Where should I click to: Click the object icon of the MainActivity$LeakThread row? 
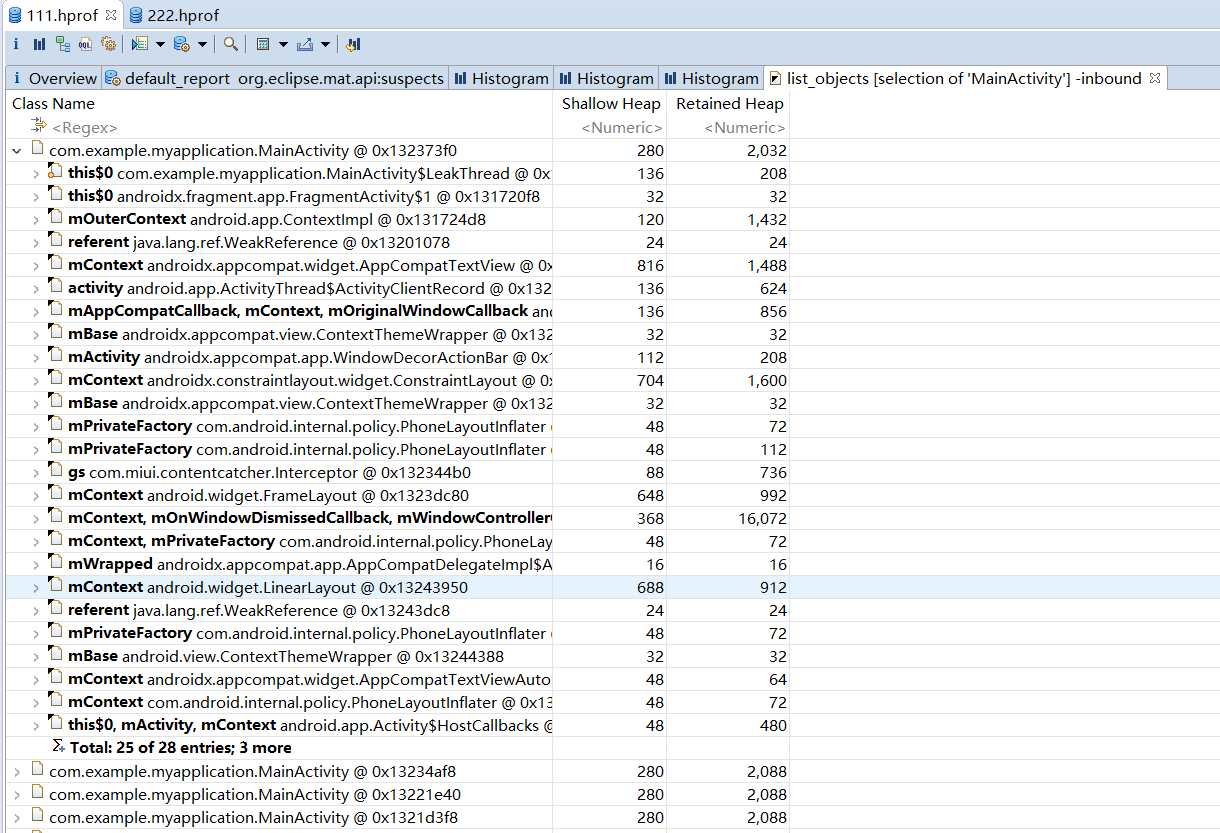(56, 173)
